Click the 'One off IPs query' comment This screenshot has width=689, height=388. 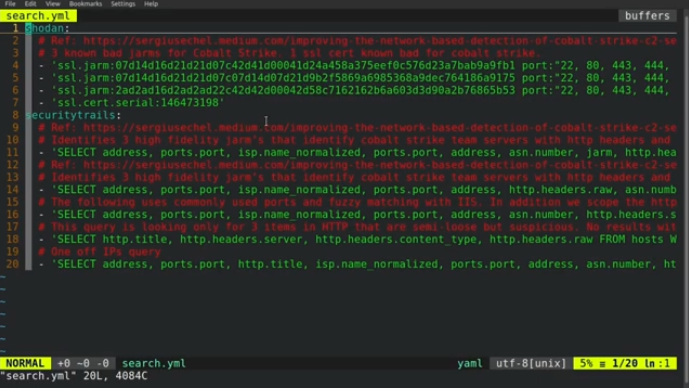pyautogui.click(x=100, y=252)
